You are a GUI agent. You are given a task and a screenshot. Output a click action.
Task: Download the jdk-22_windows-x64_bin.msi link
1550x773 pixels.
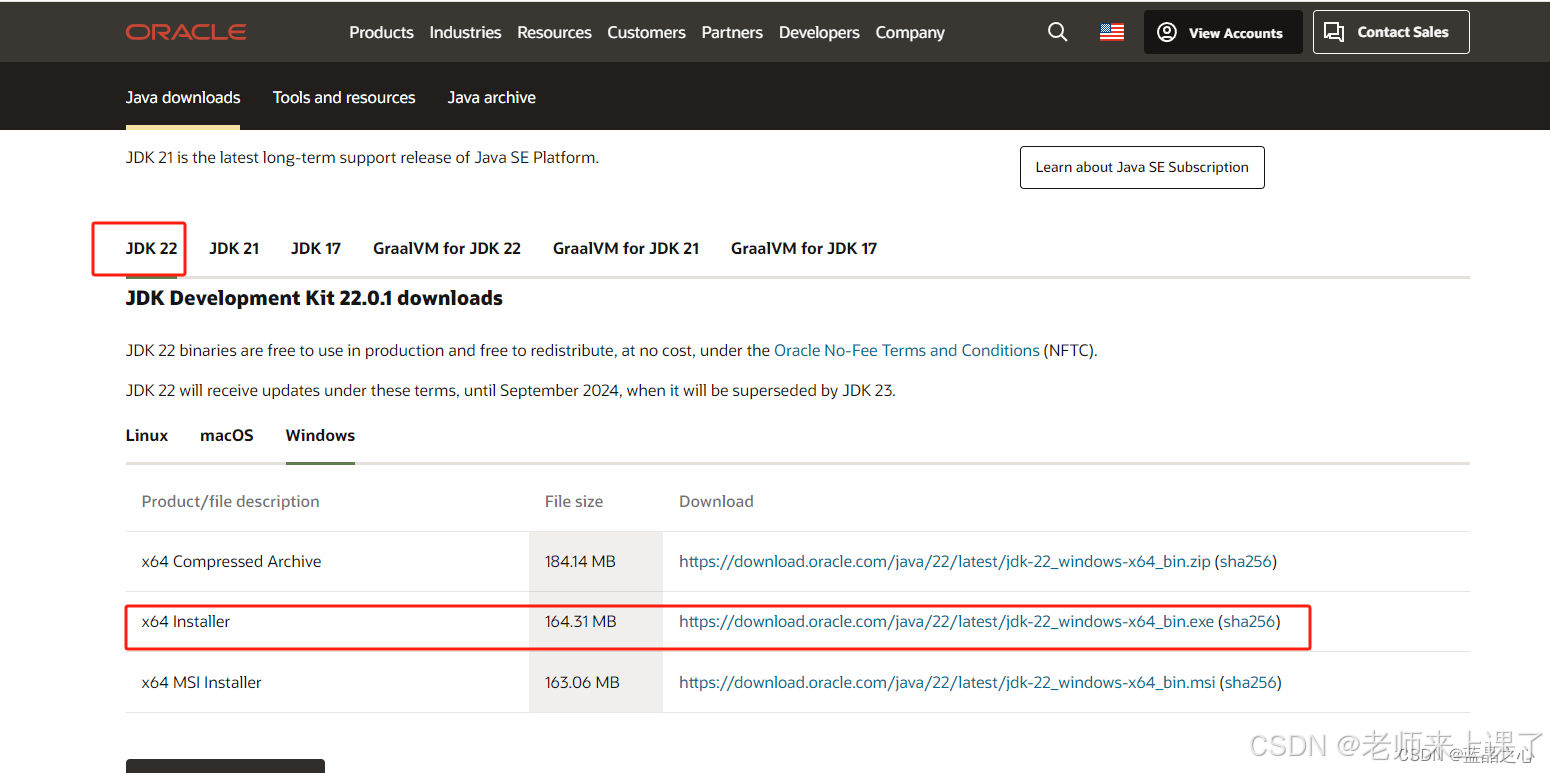947,682
